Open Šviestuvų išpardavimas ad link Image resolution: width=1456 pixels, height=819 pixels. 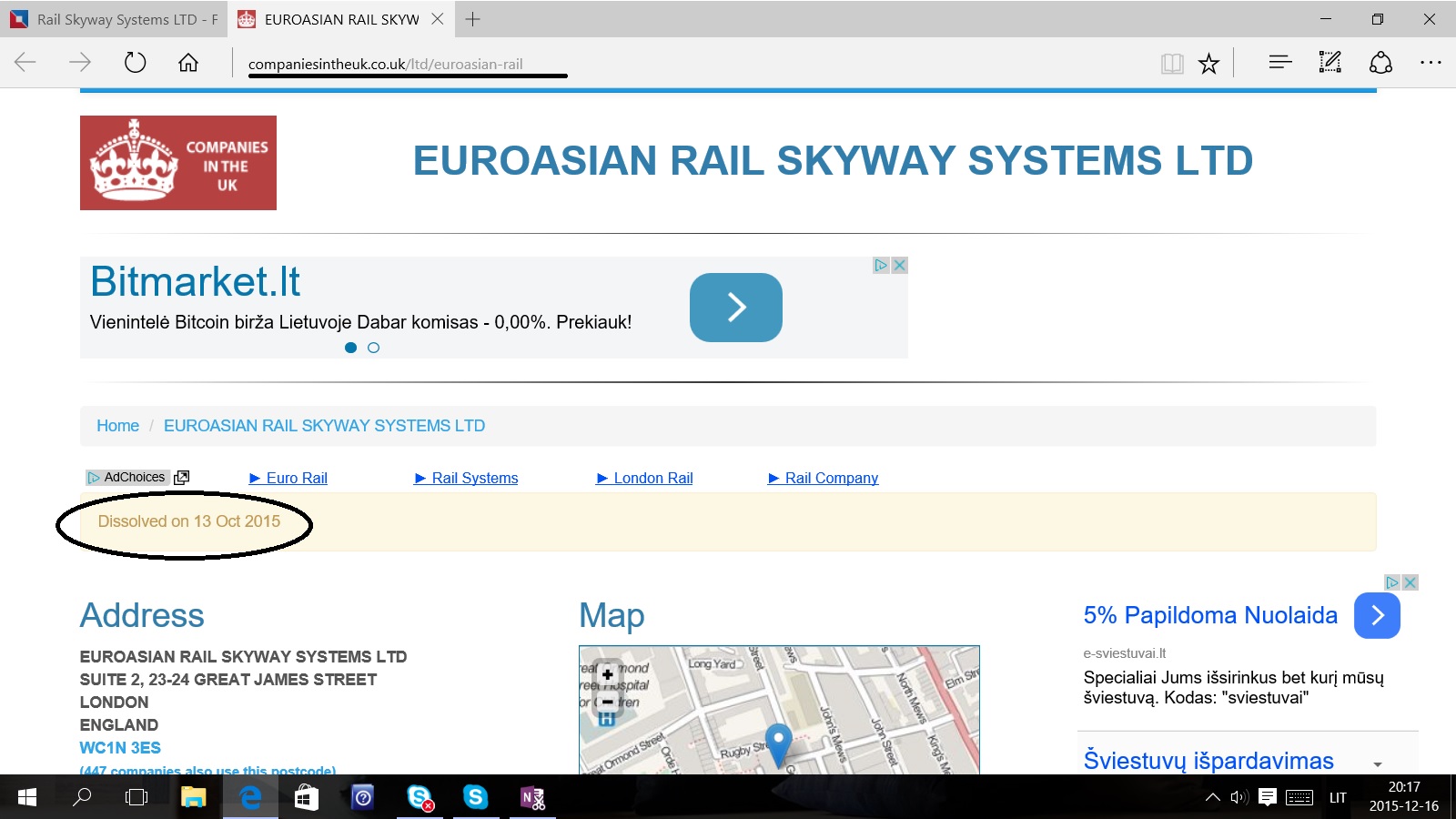tap(1208, 760)
